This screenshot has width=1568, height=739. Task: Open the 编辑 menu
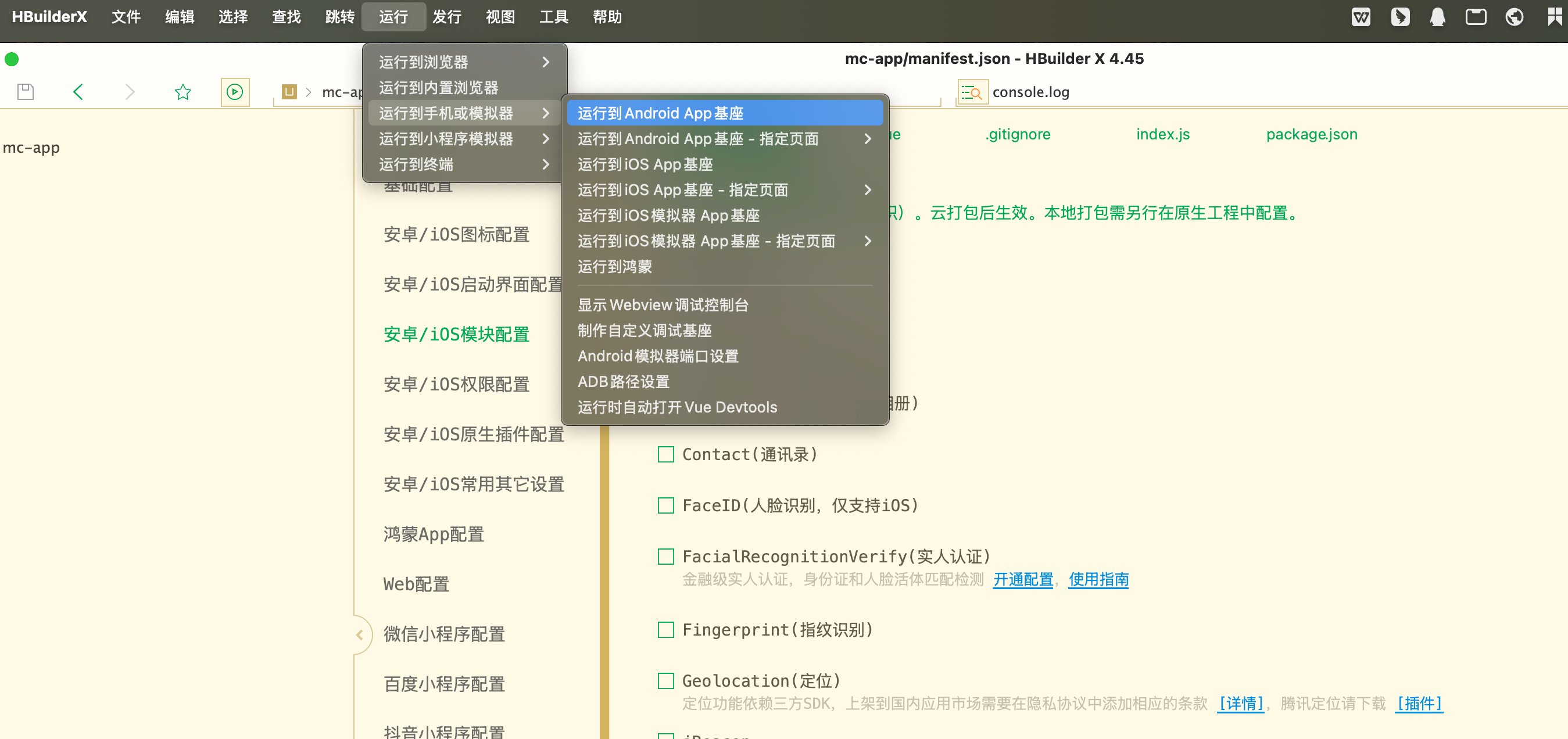click(180, 17)
